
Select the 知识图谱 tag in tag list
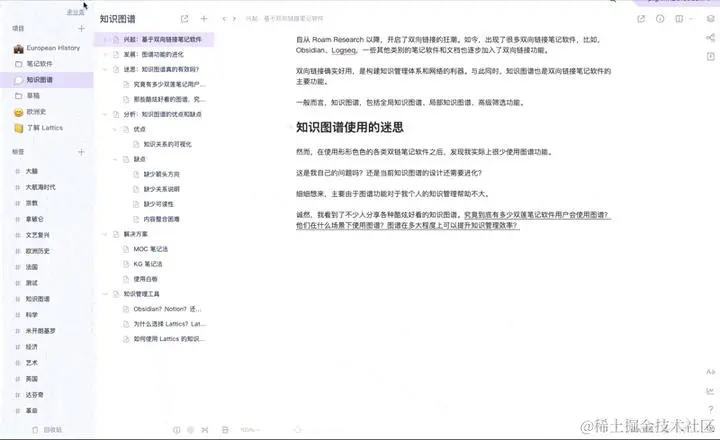pyautogui.click(x=38, y=299)
